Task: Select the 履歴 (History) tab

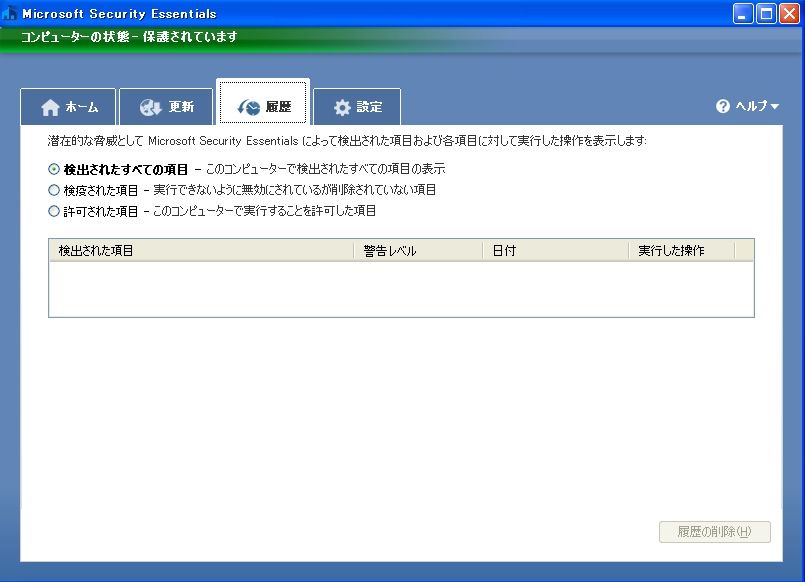Action: click(x=263, y=102)
